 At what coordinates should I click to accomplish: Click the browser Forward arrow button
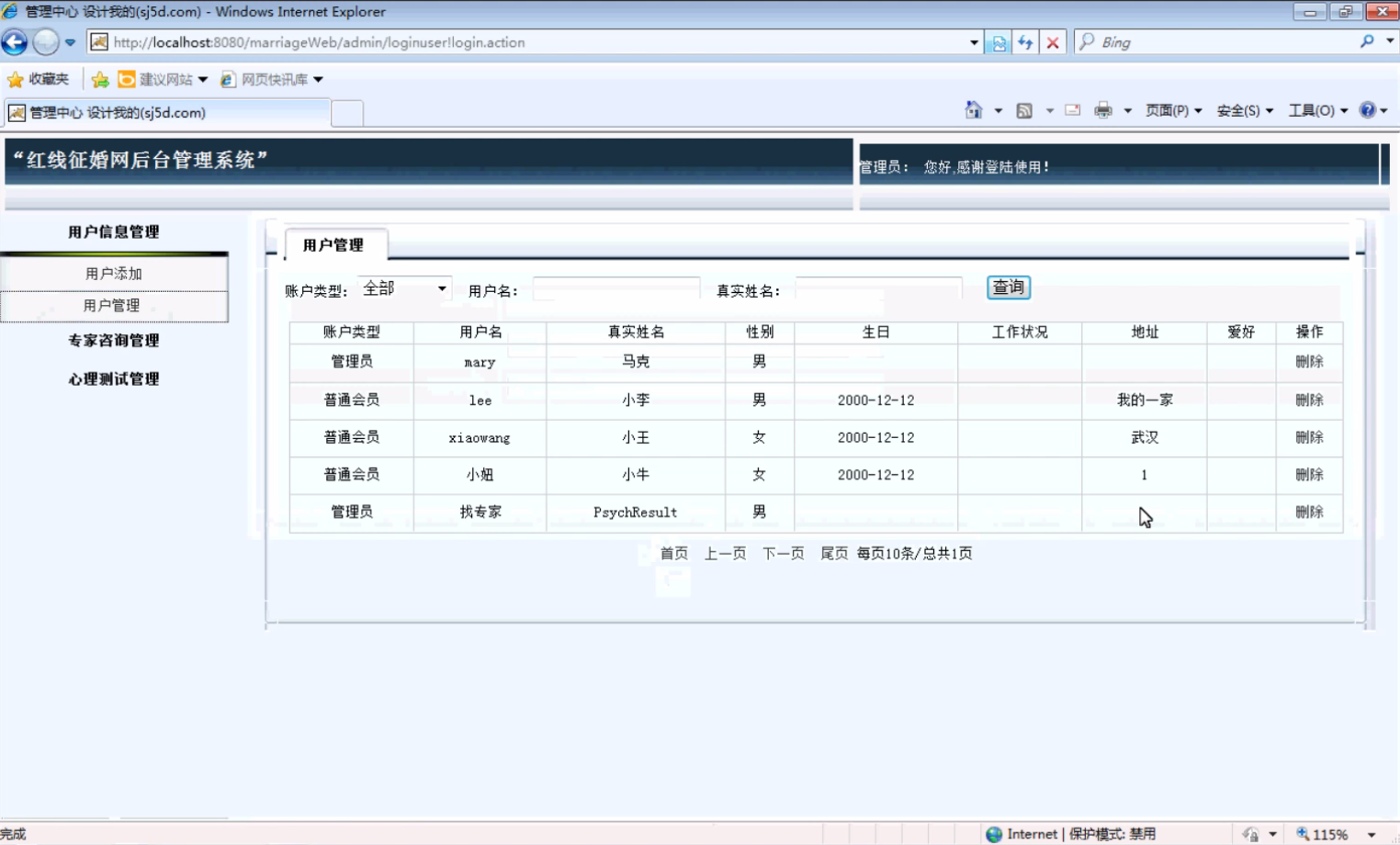(x=45, y=42)
